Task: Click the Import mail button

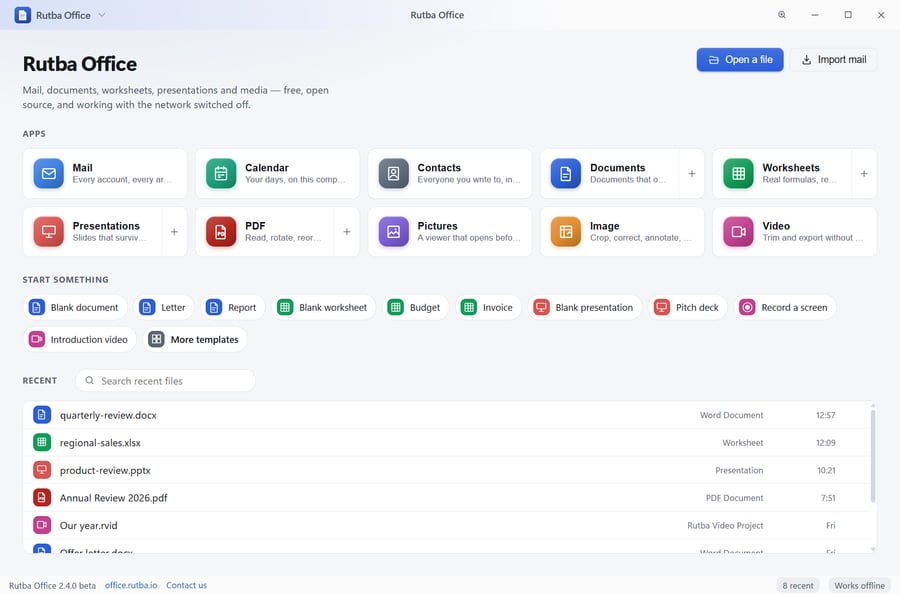Action: 833,60
